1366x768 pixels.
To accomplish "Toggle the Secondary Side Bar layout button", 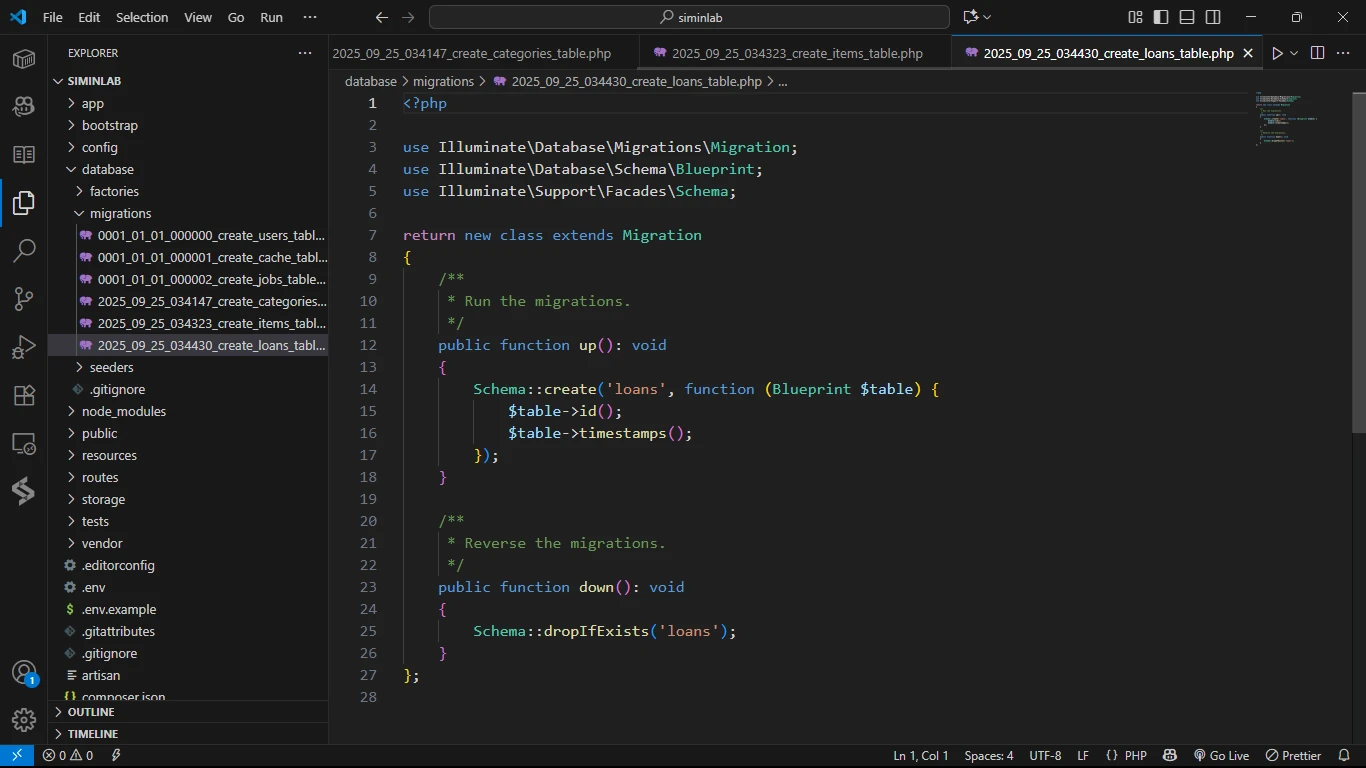I will (1213, 17).
